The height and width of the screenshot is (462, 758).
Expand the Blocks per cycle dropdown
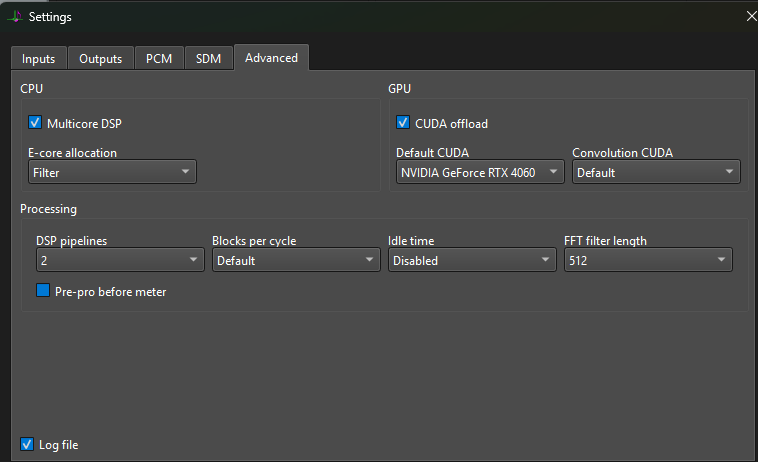click(296, 260)
